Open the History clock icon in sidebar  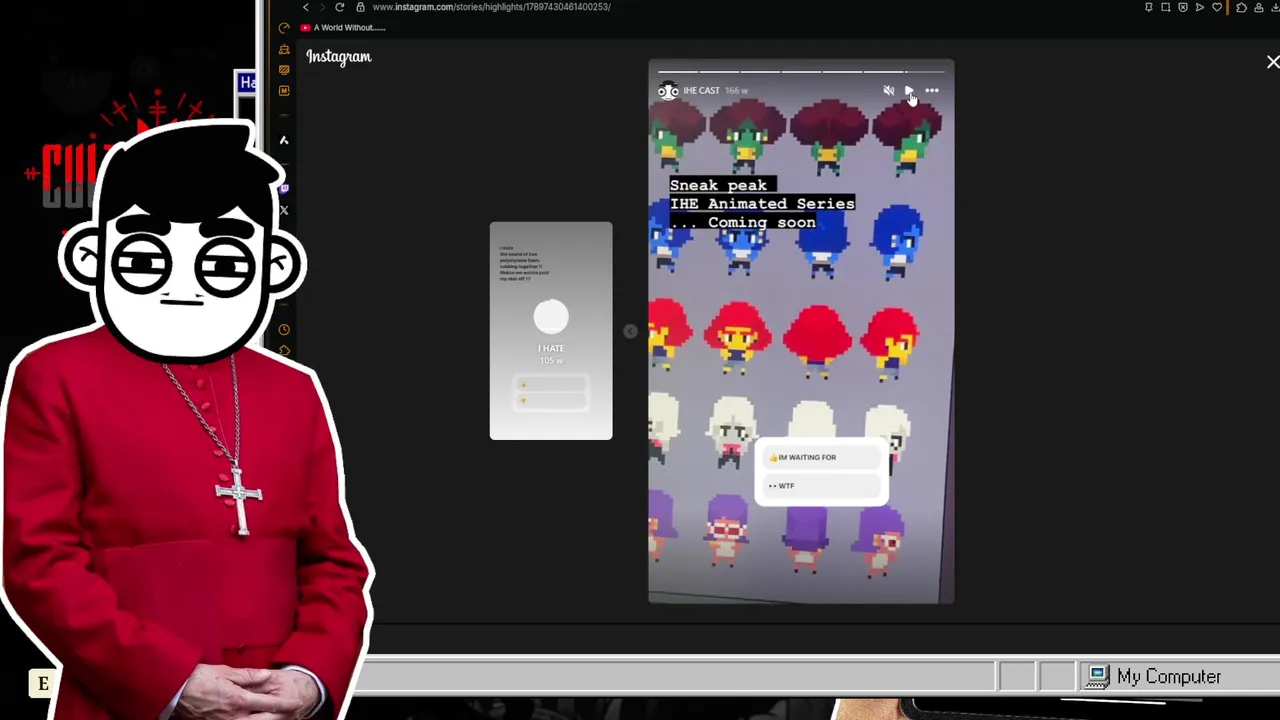pos(284,330)
